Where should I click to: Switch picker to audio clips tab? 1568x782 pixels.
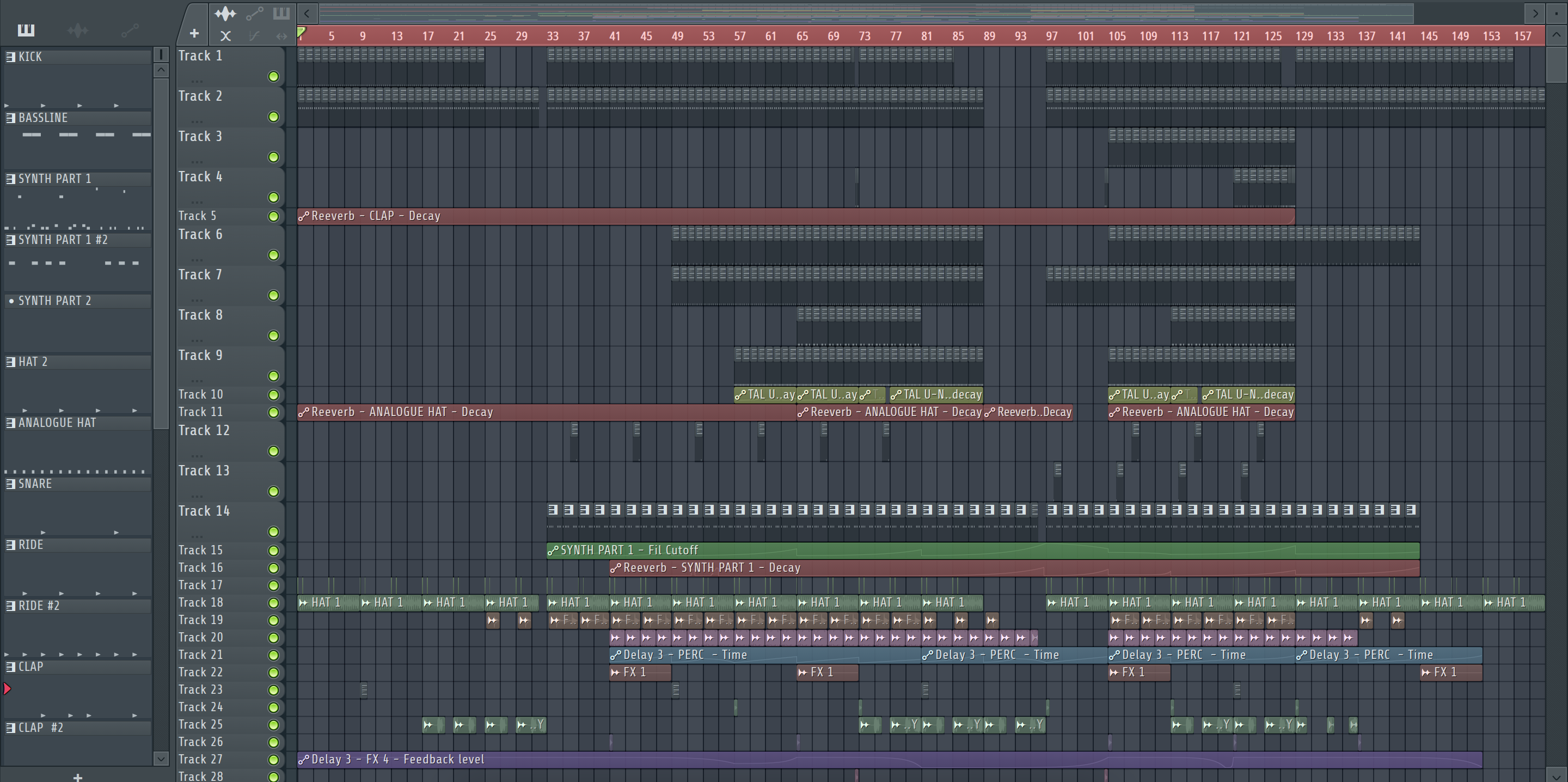tap(78, 30)
